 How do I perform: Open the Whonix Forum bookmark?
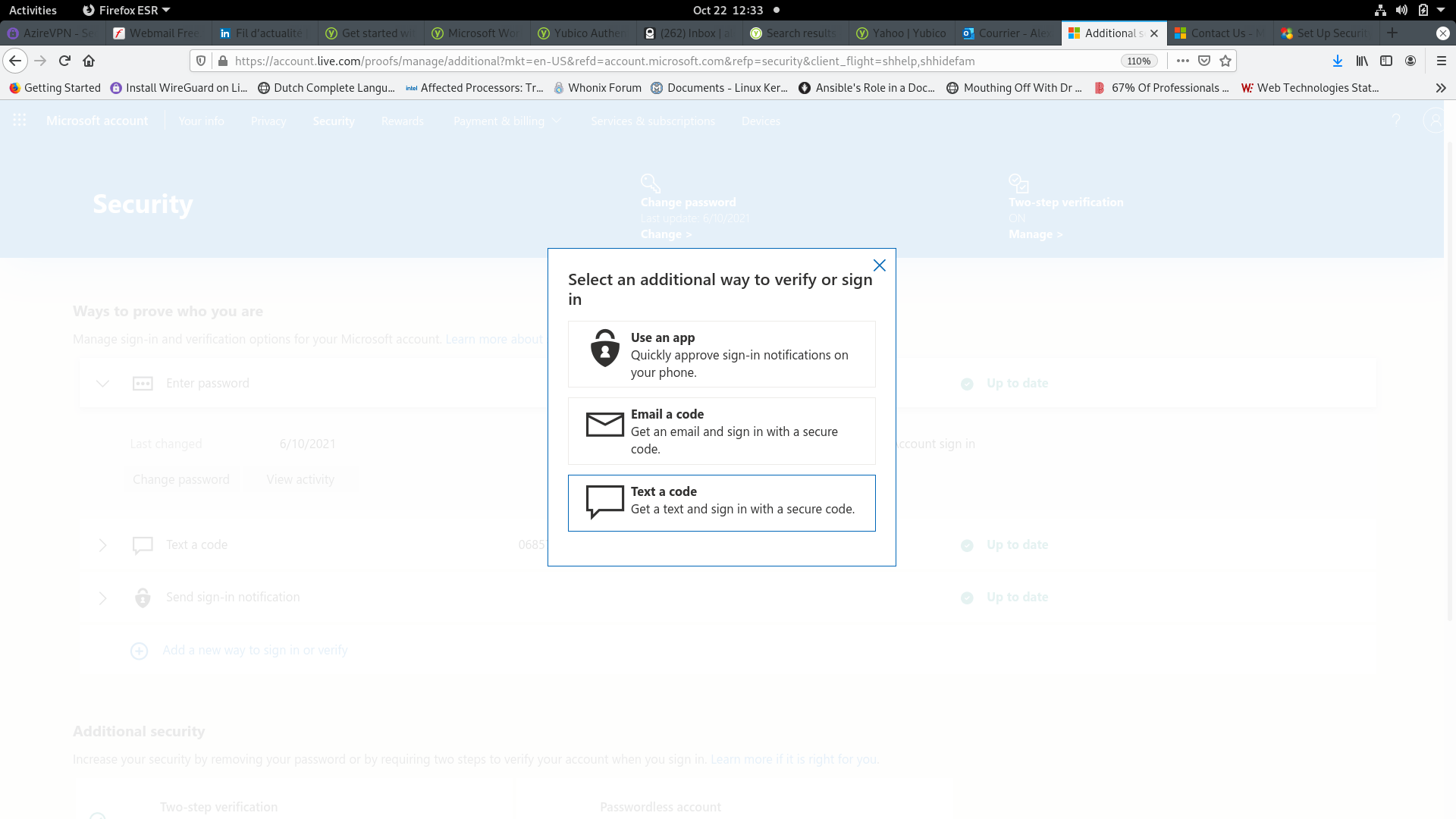[x=598, y=88]
